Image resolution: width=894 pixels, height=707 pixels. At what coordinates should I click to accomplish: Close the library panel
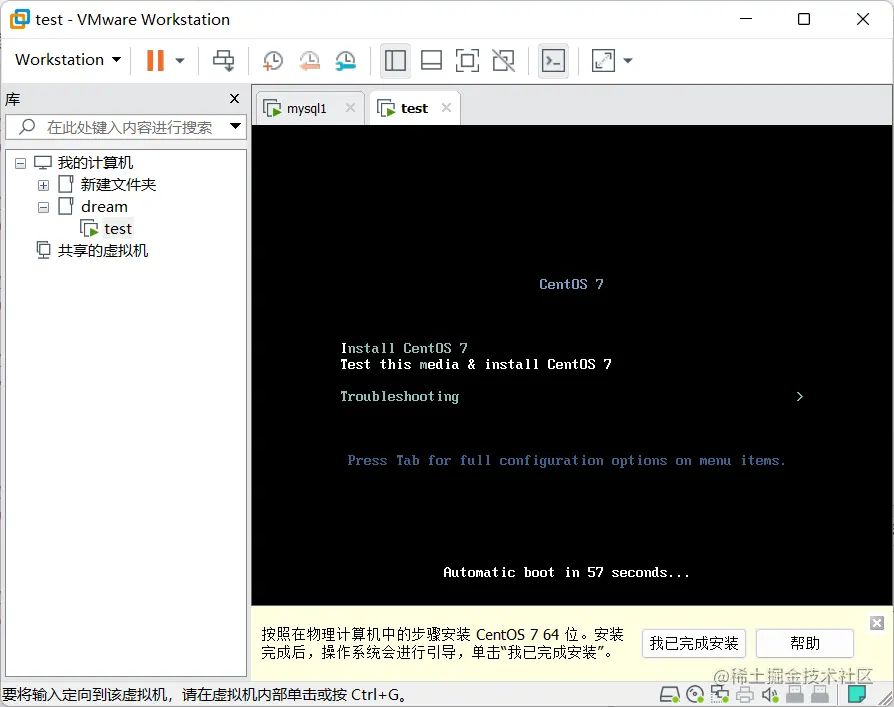click(x=234, y=99)
